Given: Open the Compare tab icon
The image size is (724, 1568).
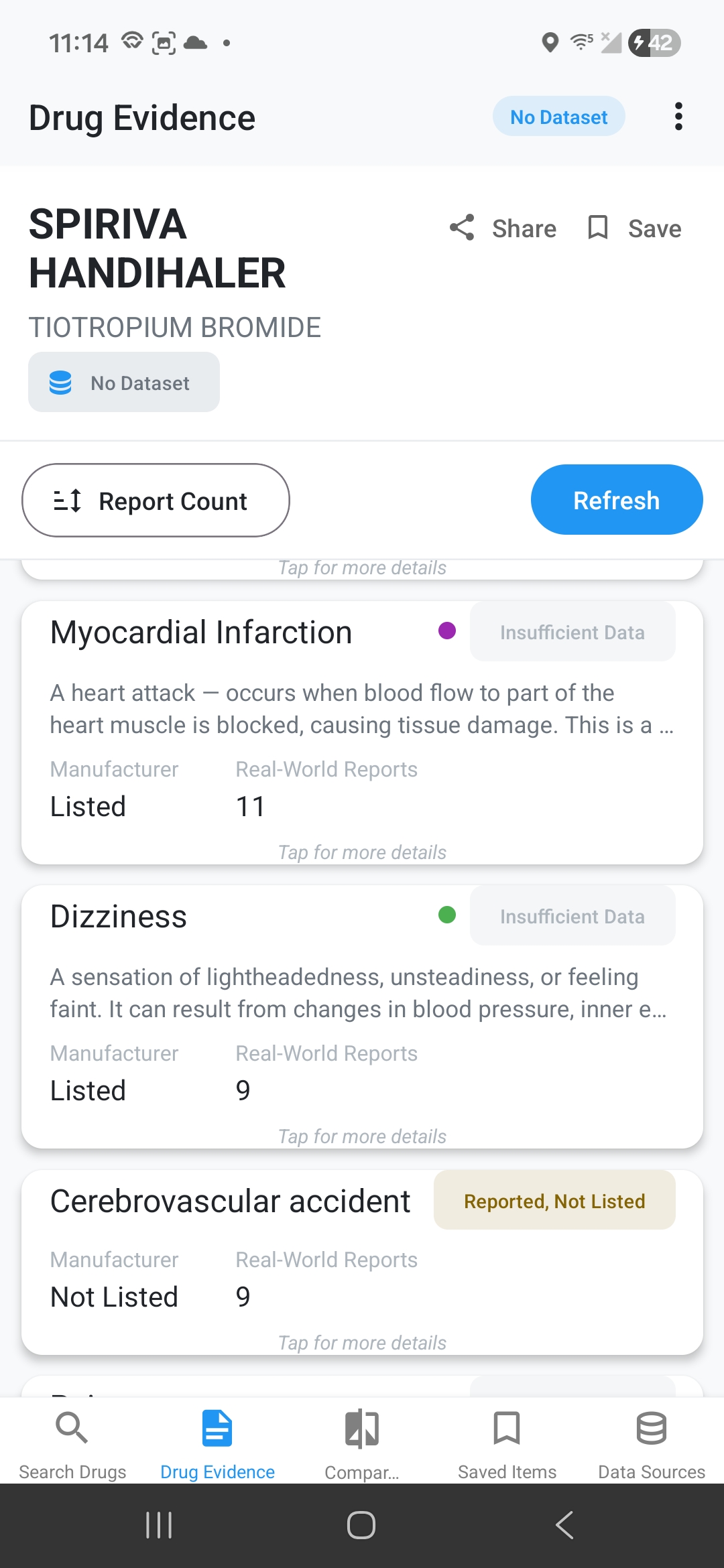Looking at the screenshot, I should 362,1429.
